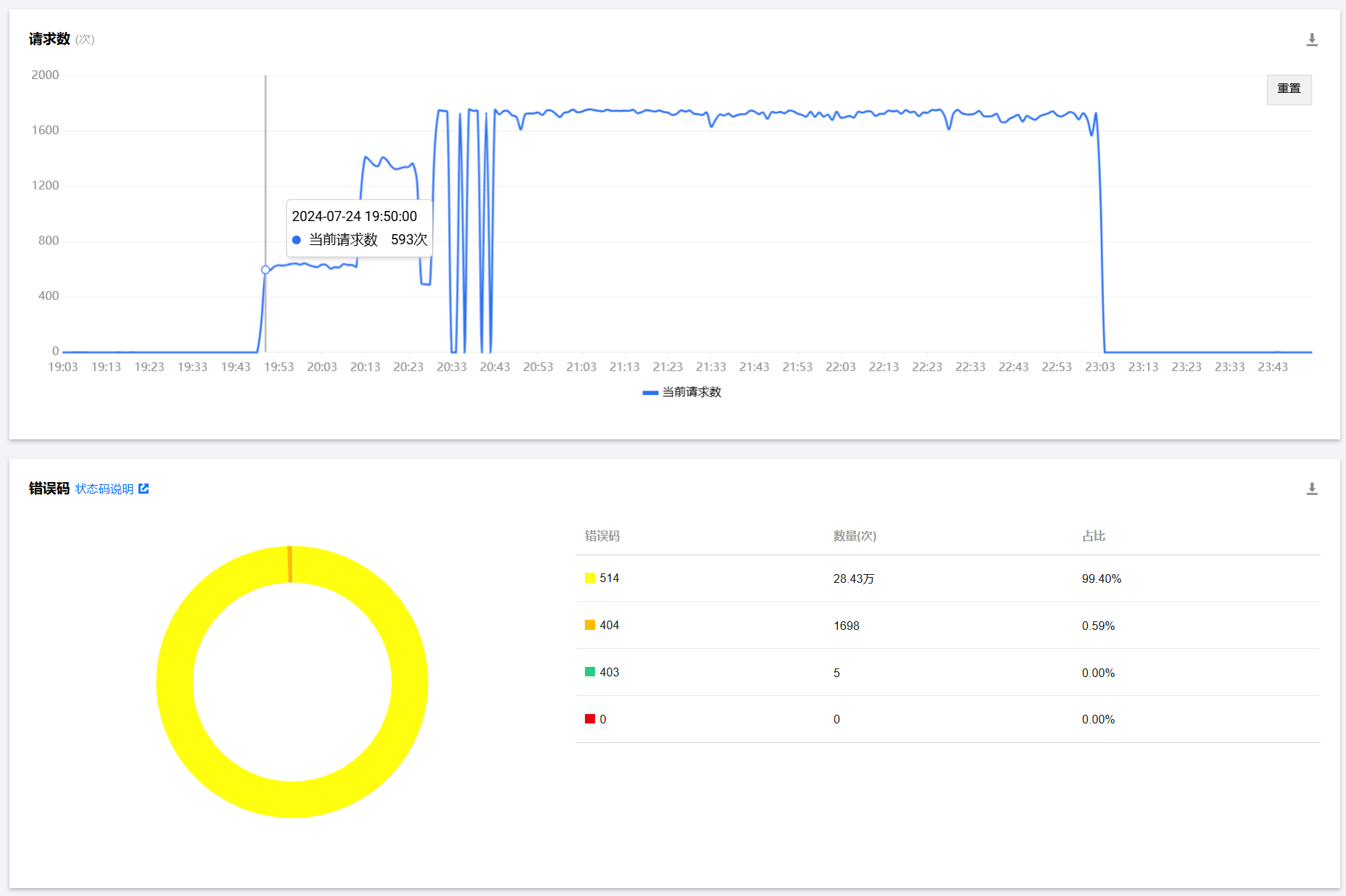Click the 19:53 x-axis time label
The width and height of the screenshot is (1346, 896).
pos(278,367)
